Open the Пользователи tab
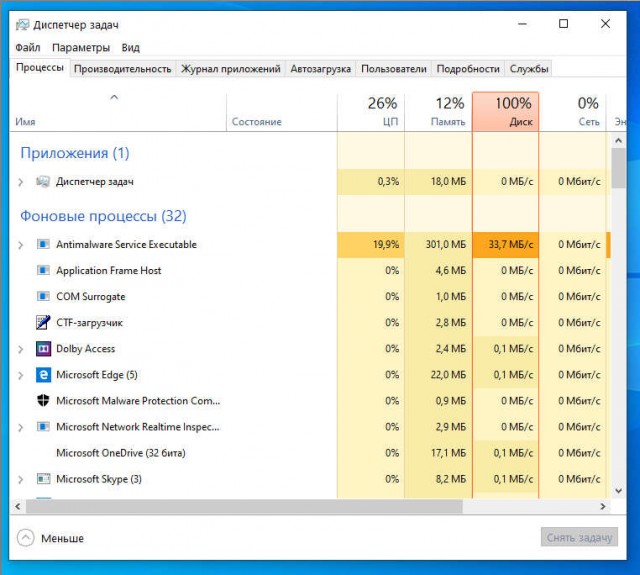The width and height of the screenshot is (640, 575). coord(393,69)
